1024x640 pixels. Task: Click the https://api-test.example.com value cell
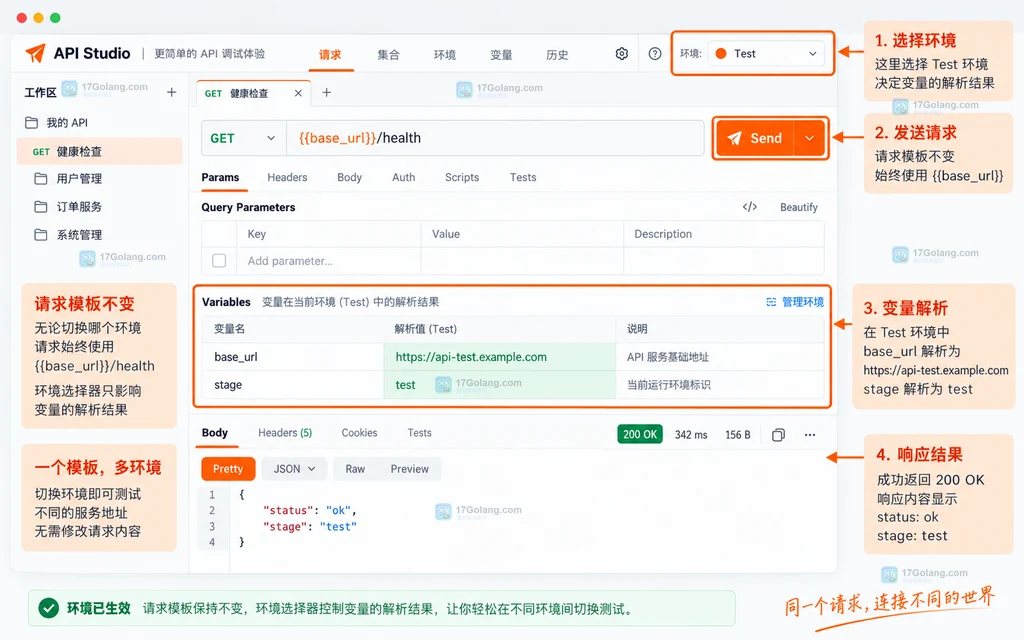pos(500,357)
